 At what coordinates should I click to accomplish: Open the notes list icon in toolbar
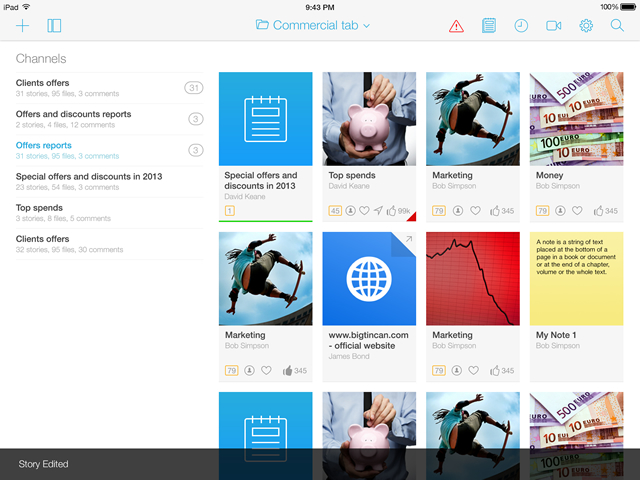pyautogui.click(x=489, y=26)
